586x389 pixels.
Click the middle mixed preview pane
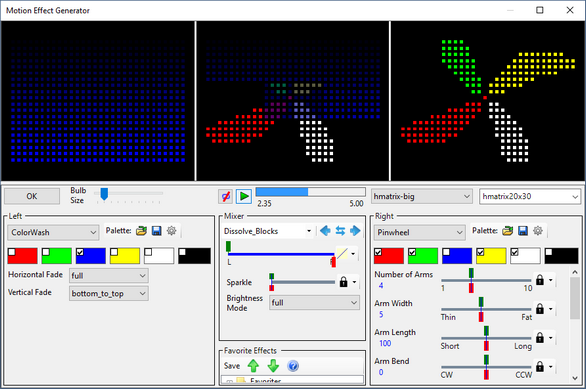pyautogui.click(x=293, y=101)
